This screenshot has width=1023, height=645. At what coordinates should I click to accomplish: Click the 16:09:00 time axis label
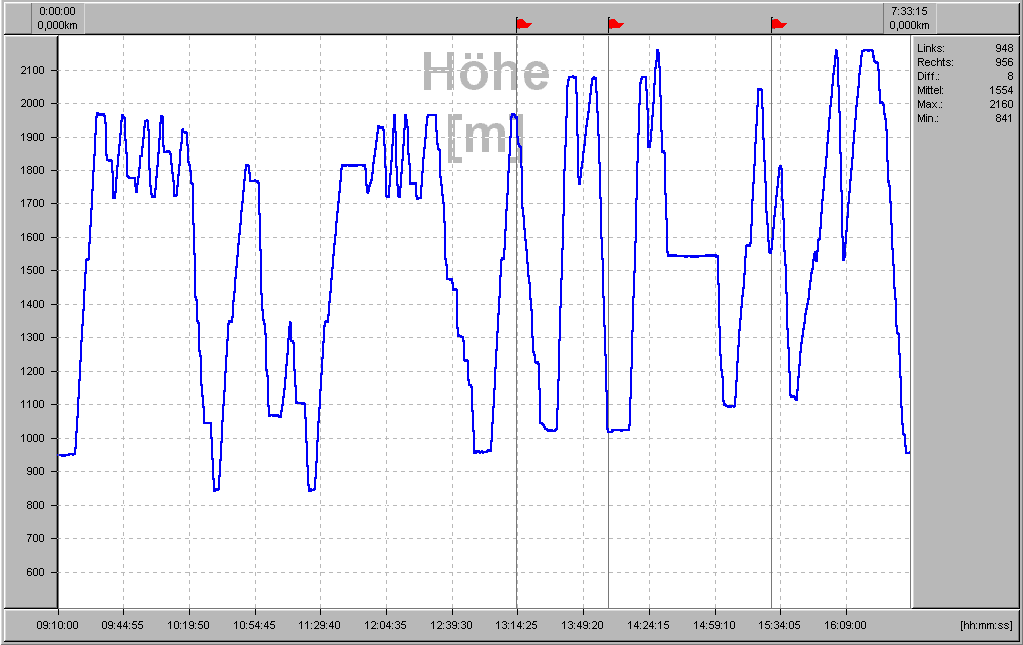pos(845,625)
